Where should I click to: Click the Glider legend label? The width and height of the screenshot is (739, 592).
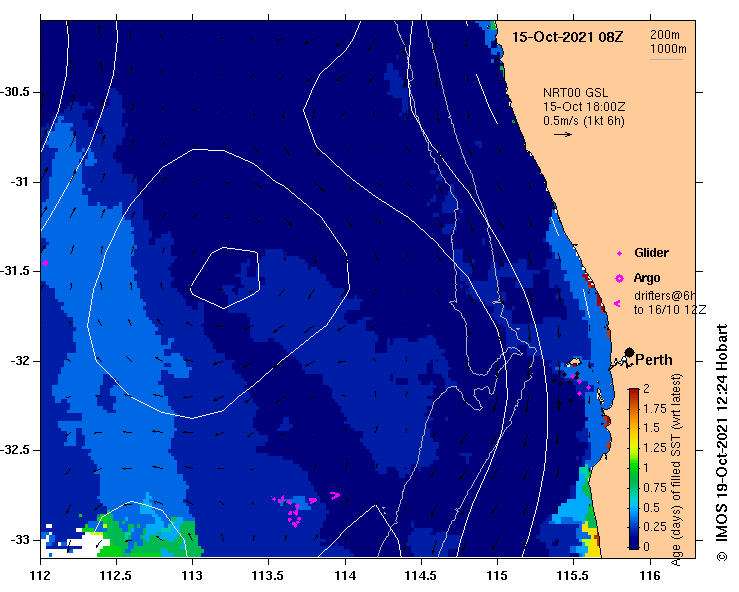point(651,253)
